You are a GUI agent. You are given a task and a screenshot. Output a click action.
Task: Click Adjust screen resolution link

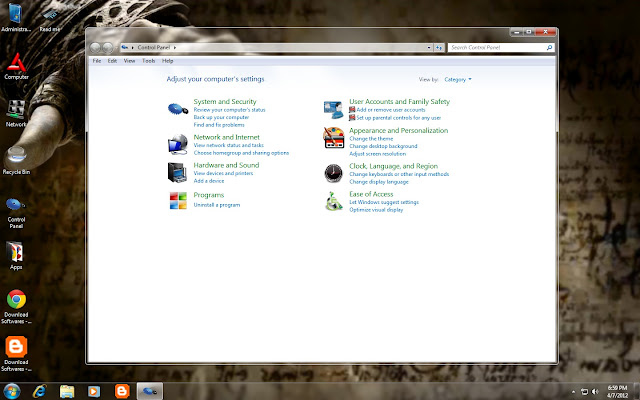click(378, 154)
